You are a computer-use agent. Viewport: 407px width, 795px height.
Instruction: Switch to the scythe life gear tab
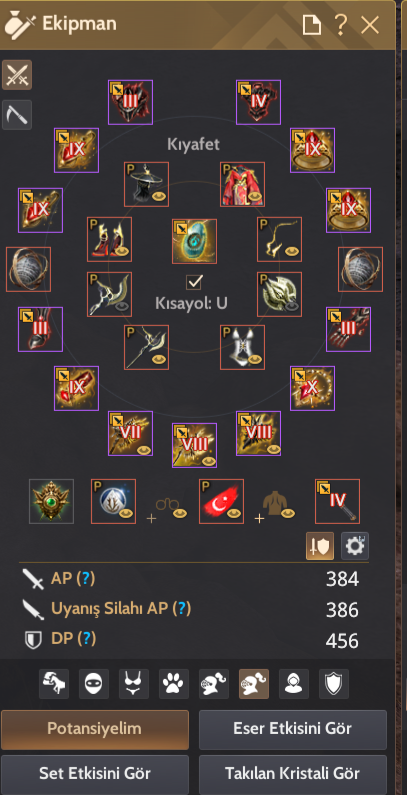point(17,115)
